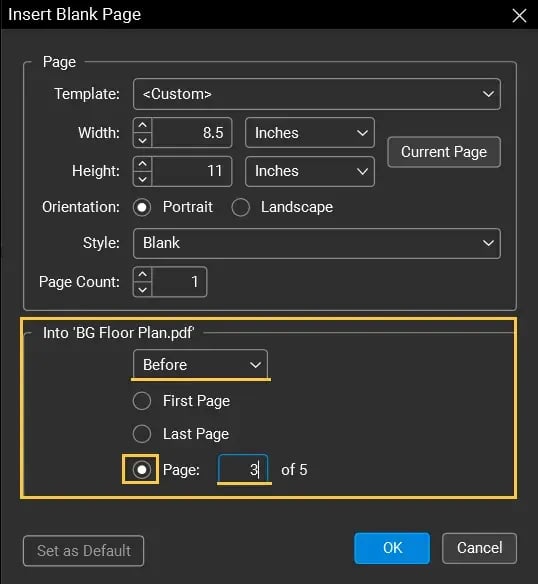Image resolution: width=538 pixels, height=584 pixels.
Task: Open the Width units Inches dropdown
Action: click(x=310, y=133)
